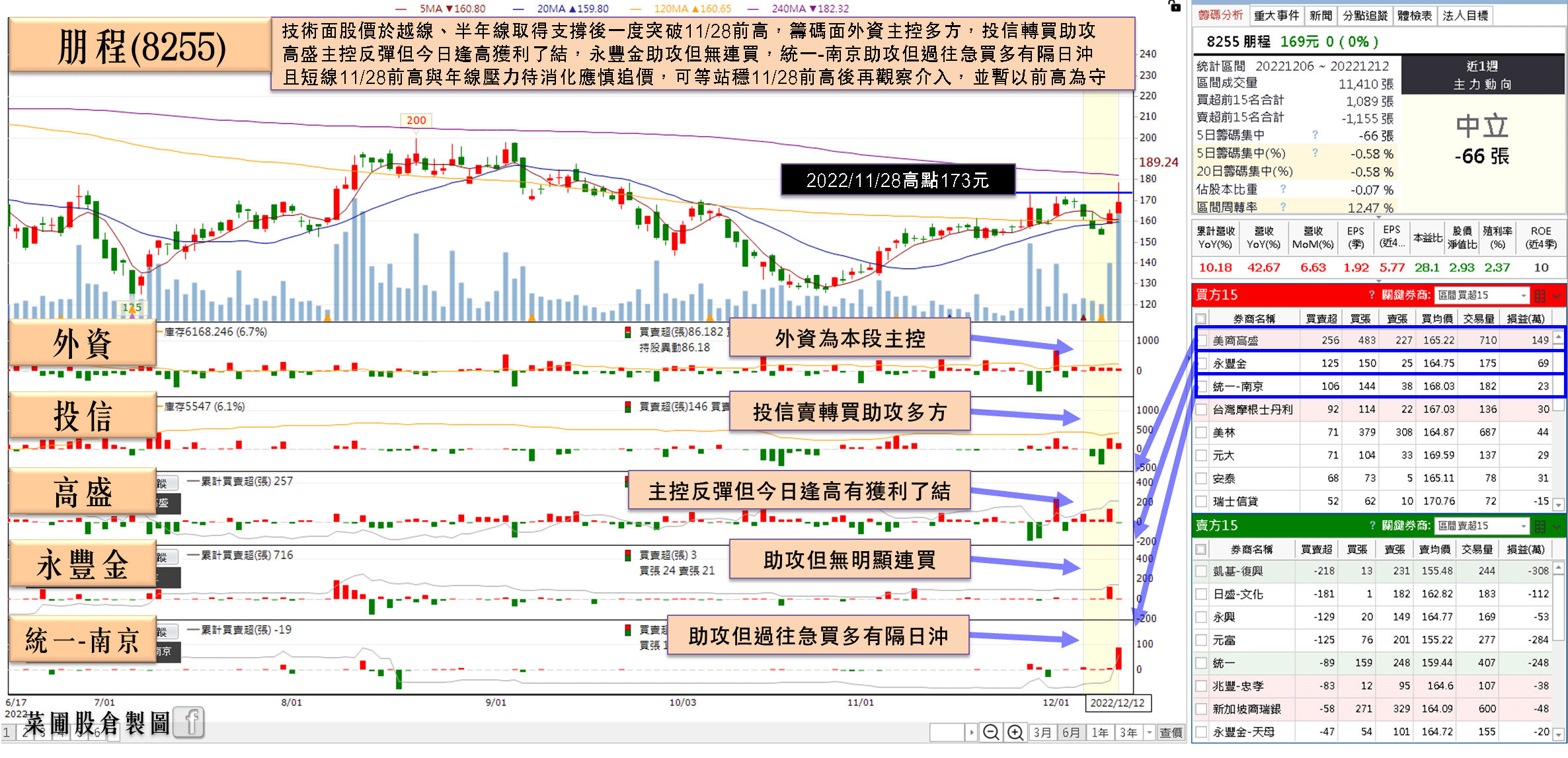Open the 體檢表 tab

click(x=1414, y=15)
